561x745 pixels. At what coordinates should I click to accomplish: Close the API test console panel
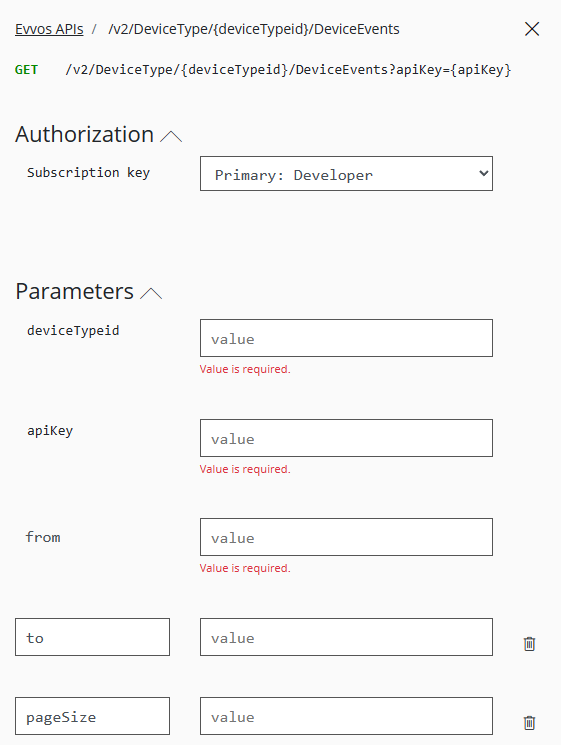click(532, 29)
